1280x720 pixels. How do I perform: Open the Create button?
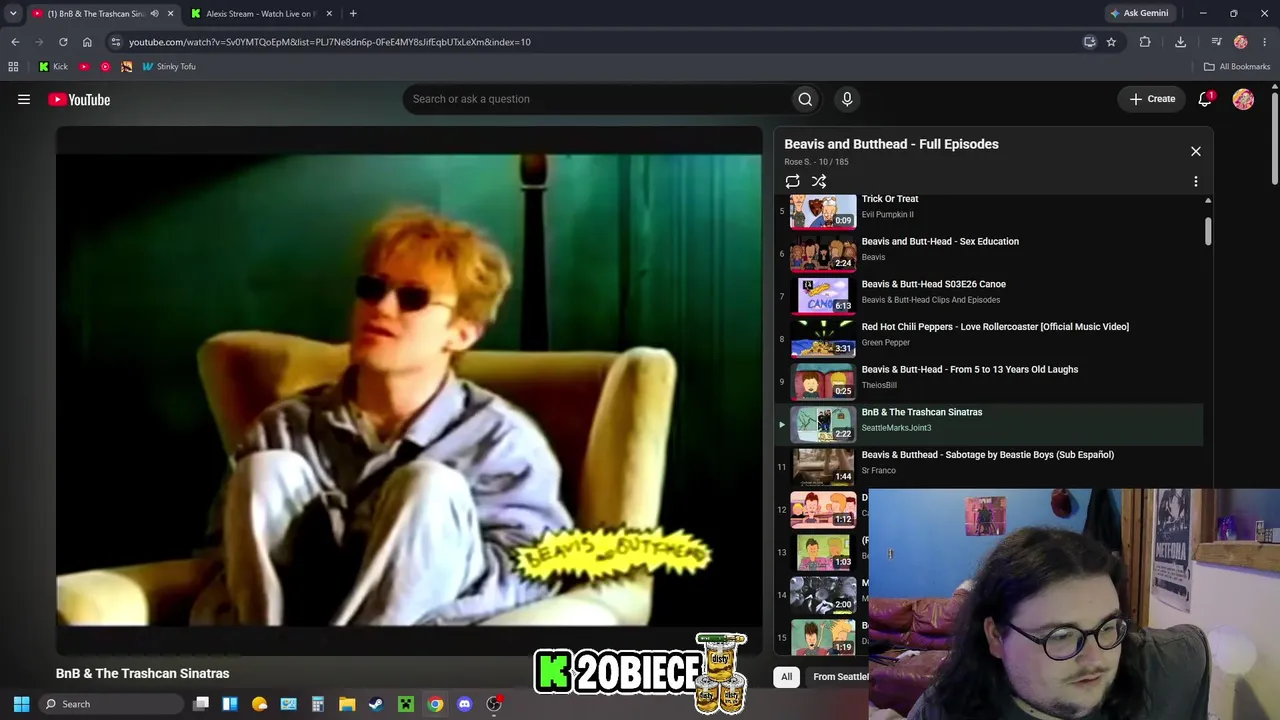[x=1152, y=99]
